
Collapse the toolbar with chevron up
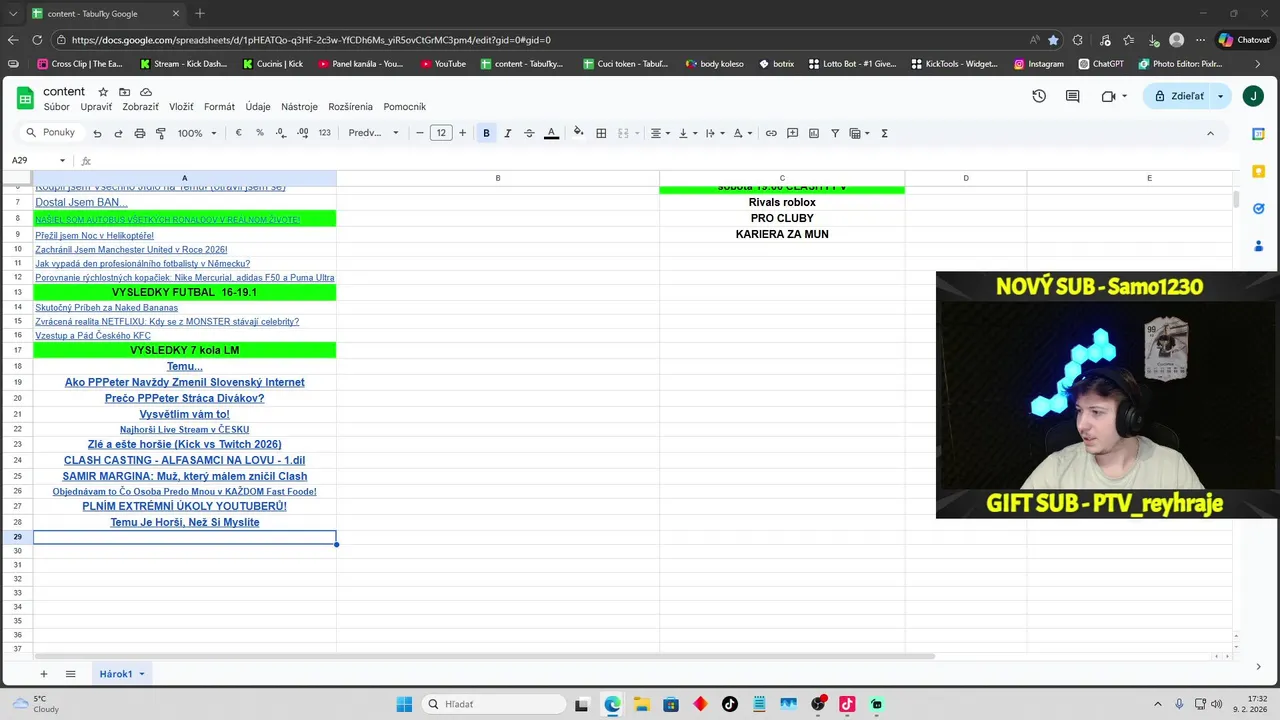[1210, 133]
